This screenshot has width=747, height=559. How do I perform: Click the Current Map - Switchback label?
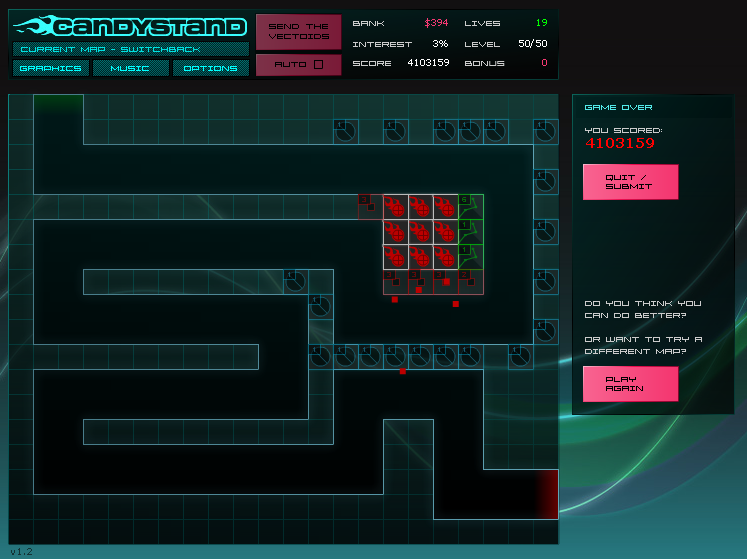pos(130,48)
